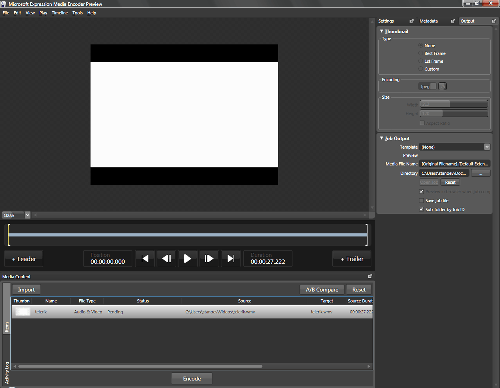Undock the Output panel with its float icon

(x=494, y=21)
